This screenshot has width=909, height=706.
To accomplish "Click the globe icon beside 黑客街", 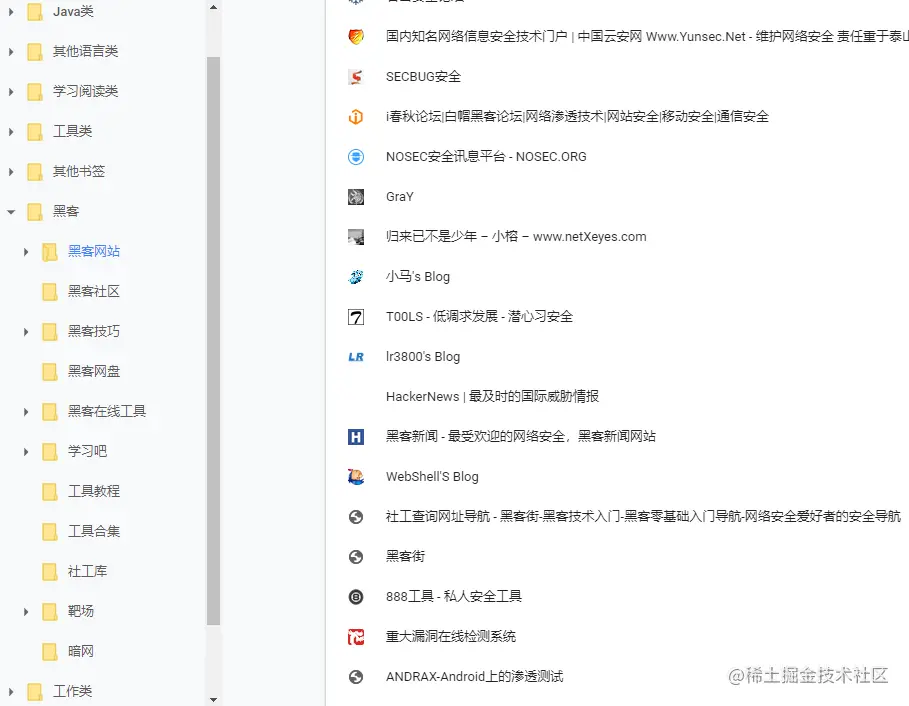I will point(356,556).
